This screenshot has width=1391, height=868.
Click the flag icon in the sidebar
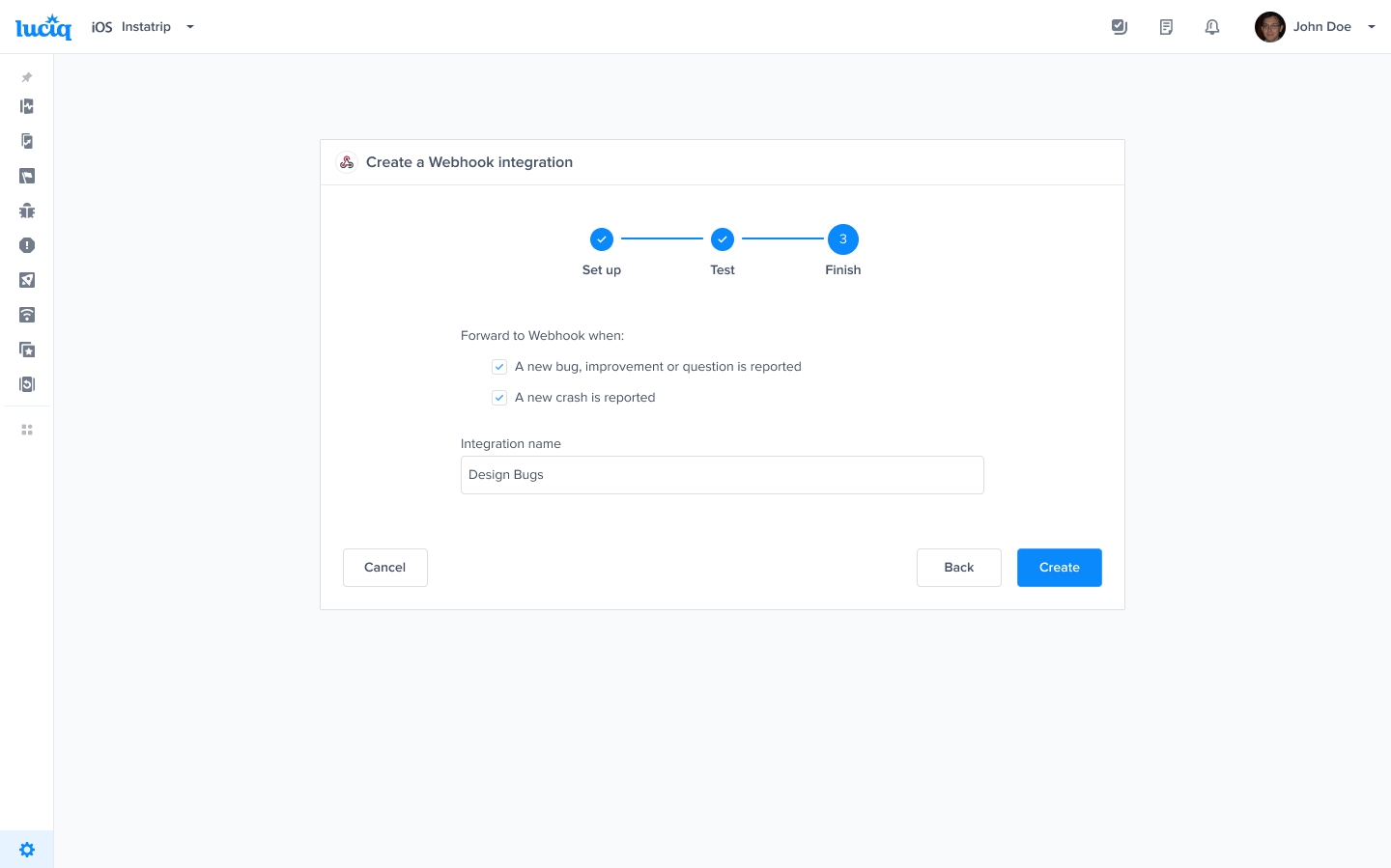pyautogui.click(x=27, y=176)
